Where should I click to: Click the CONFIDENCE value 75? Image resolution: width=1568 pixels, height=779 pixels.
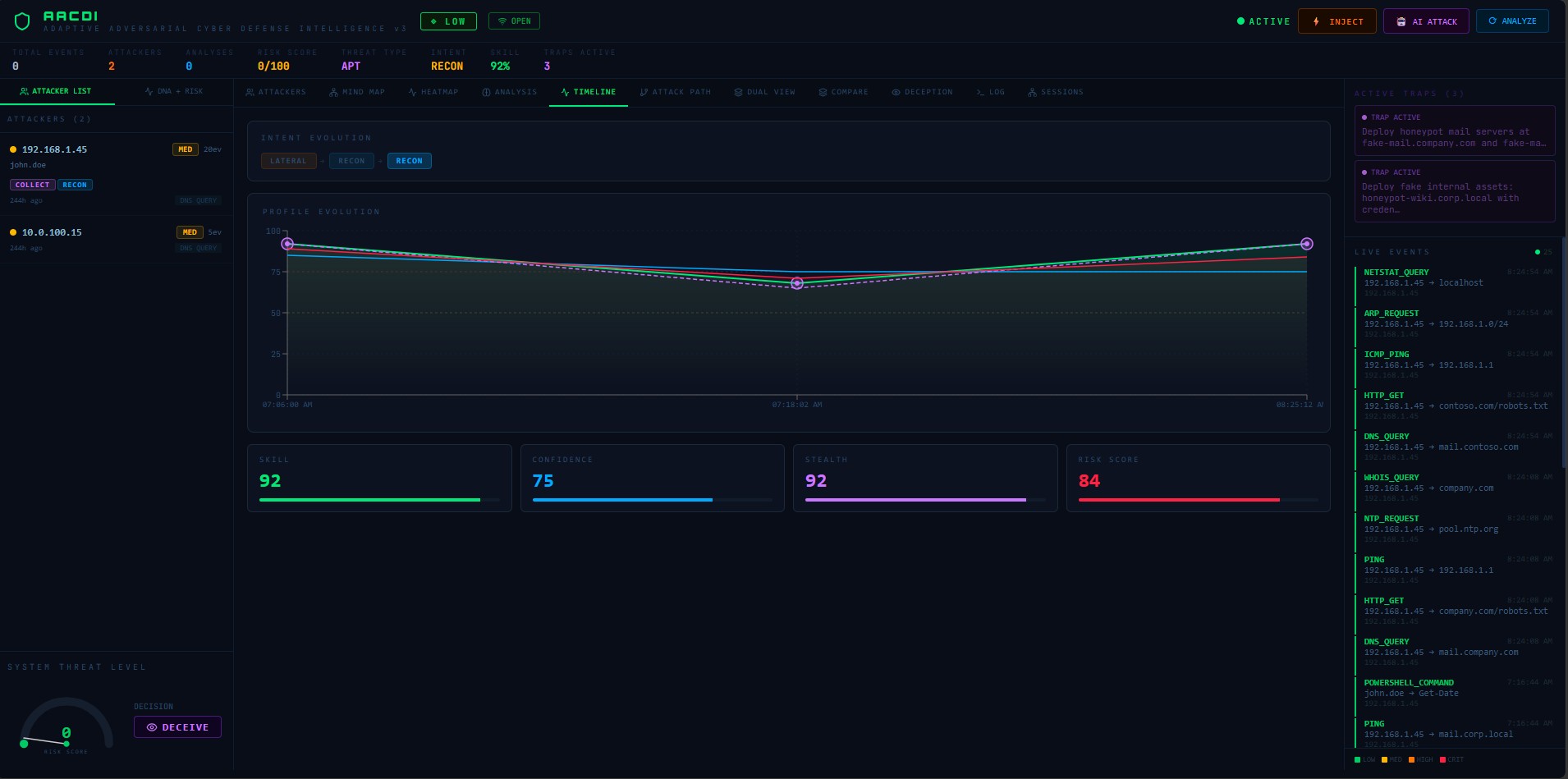point(543,481)
